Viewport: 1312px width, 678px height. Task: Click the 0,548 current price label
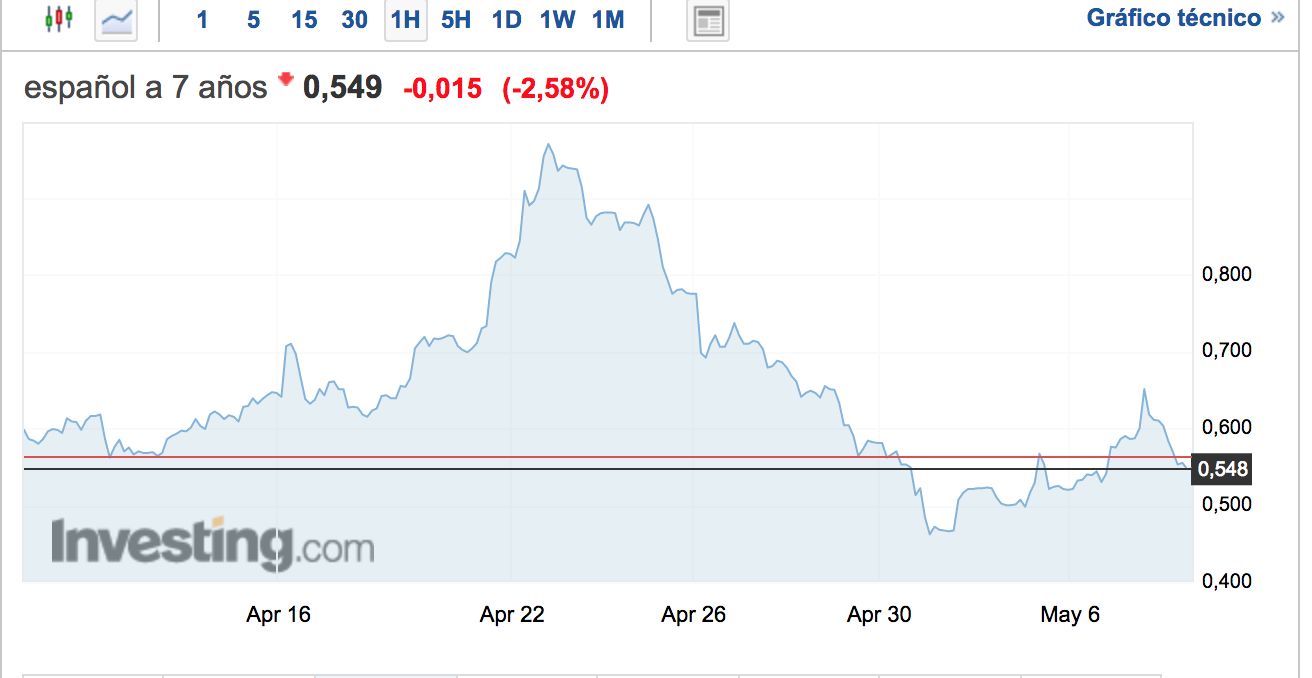pyautogui.click(x=1221, y=469)
